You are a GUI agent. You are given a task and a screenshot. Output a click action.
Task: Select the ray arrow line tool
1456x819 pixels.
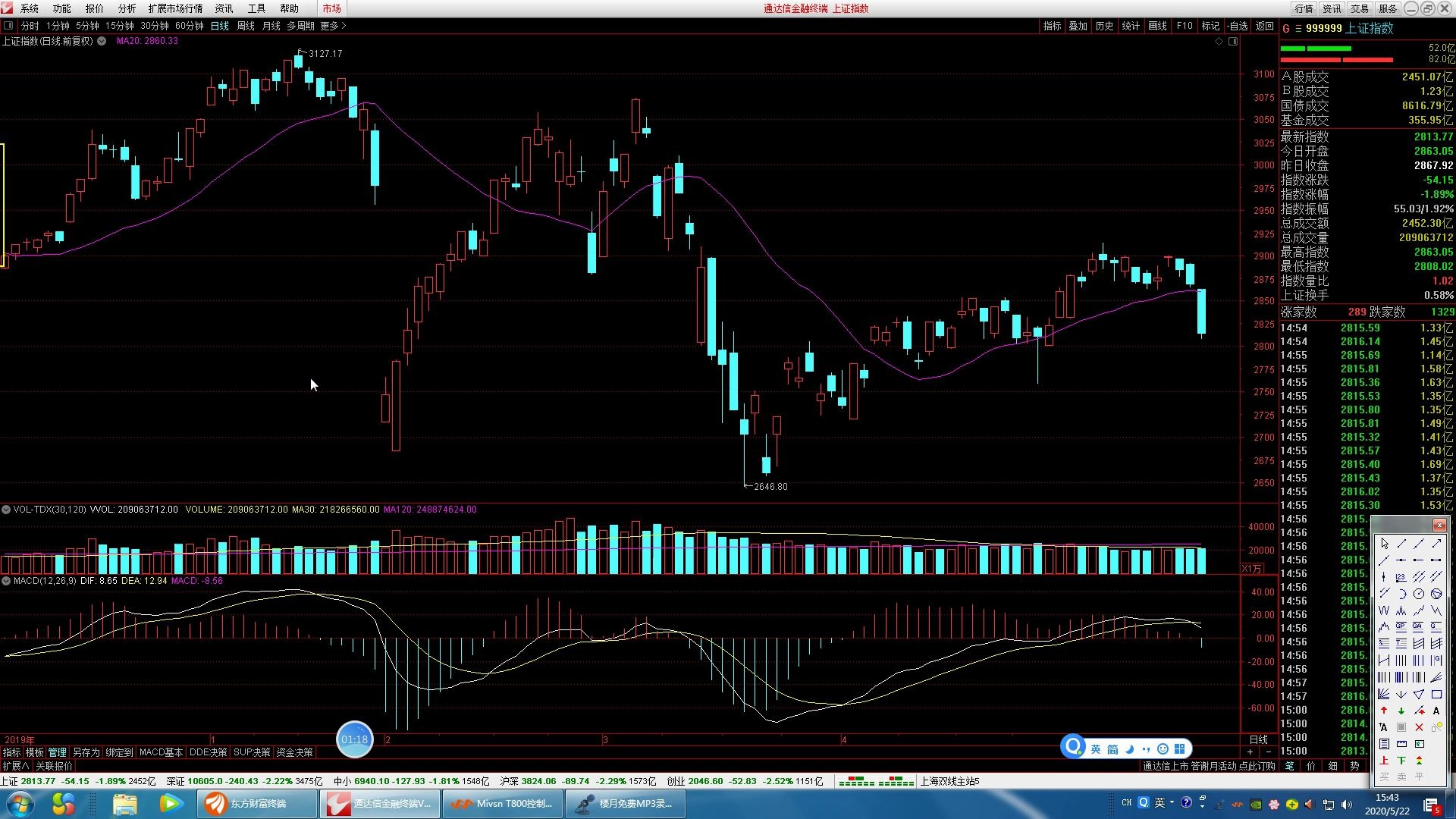1436,543
